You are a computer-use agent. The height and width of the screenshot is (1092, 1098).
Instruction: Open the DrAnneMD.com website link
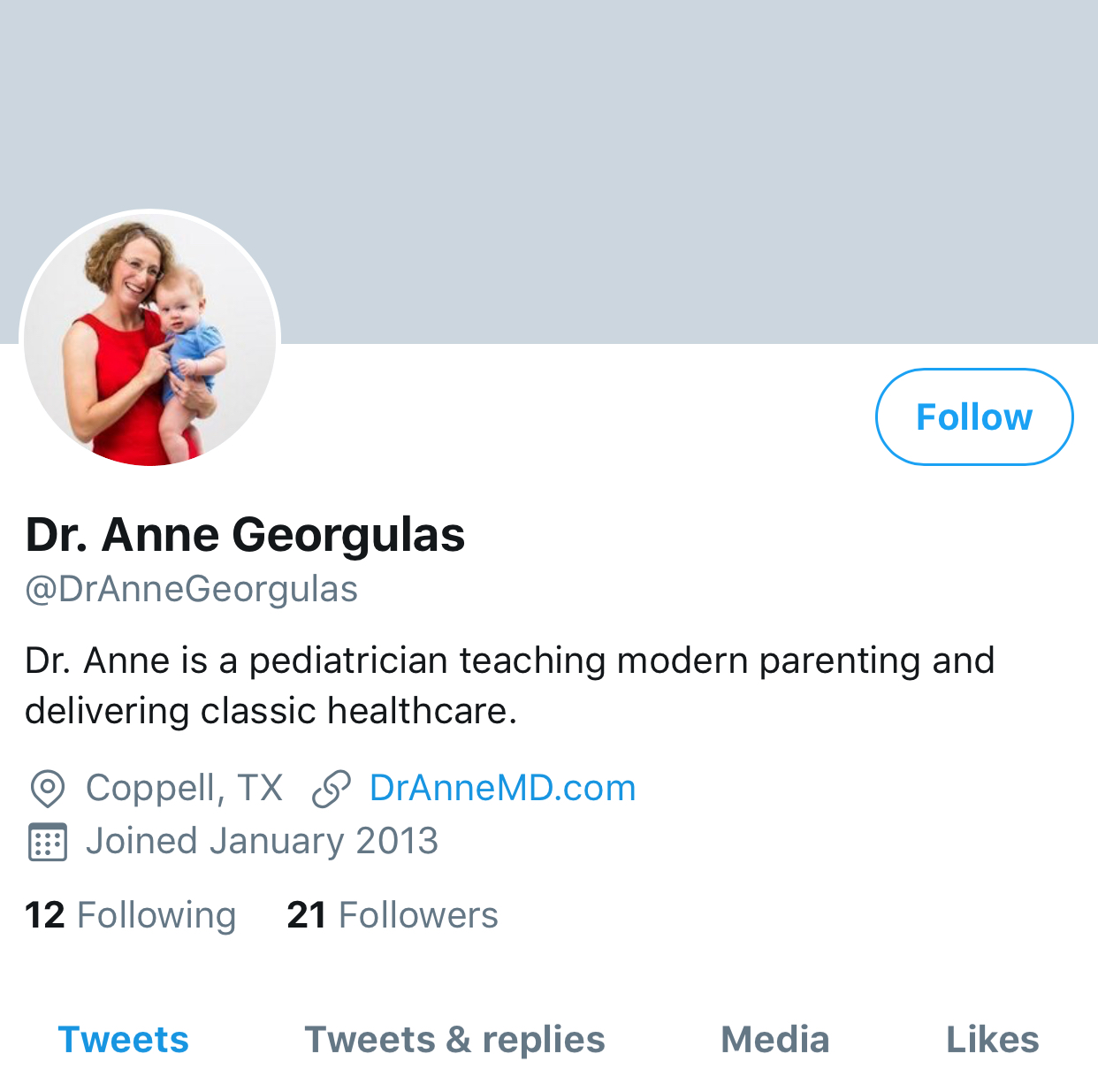point(502,788)
